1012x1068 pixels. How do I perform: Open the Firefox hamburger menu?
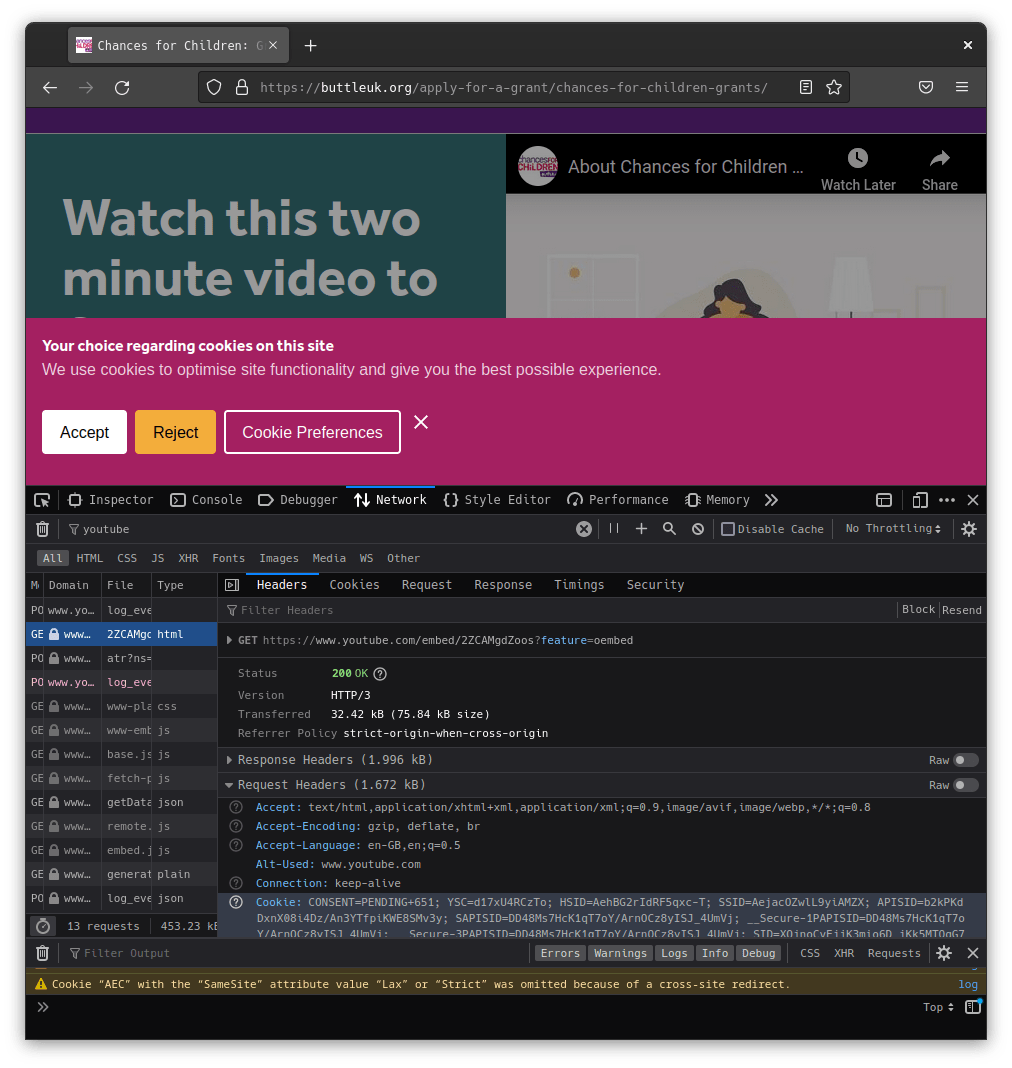[x=962, y=87]
